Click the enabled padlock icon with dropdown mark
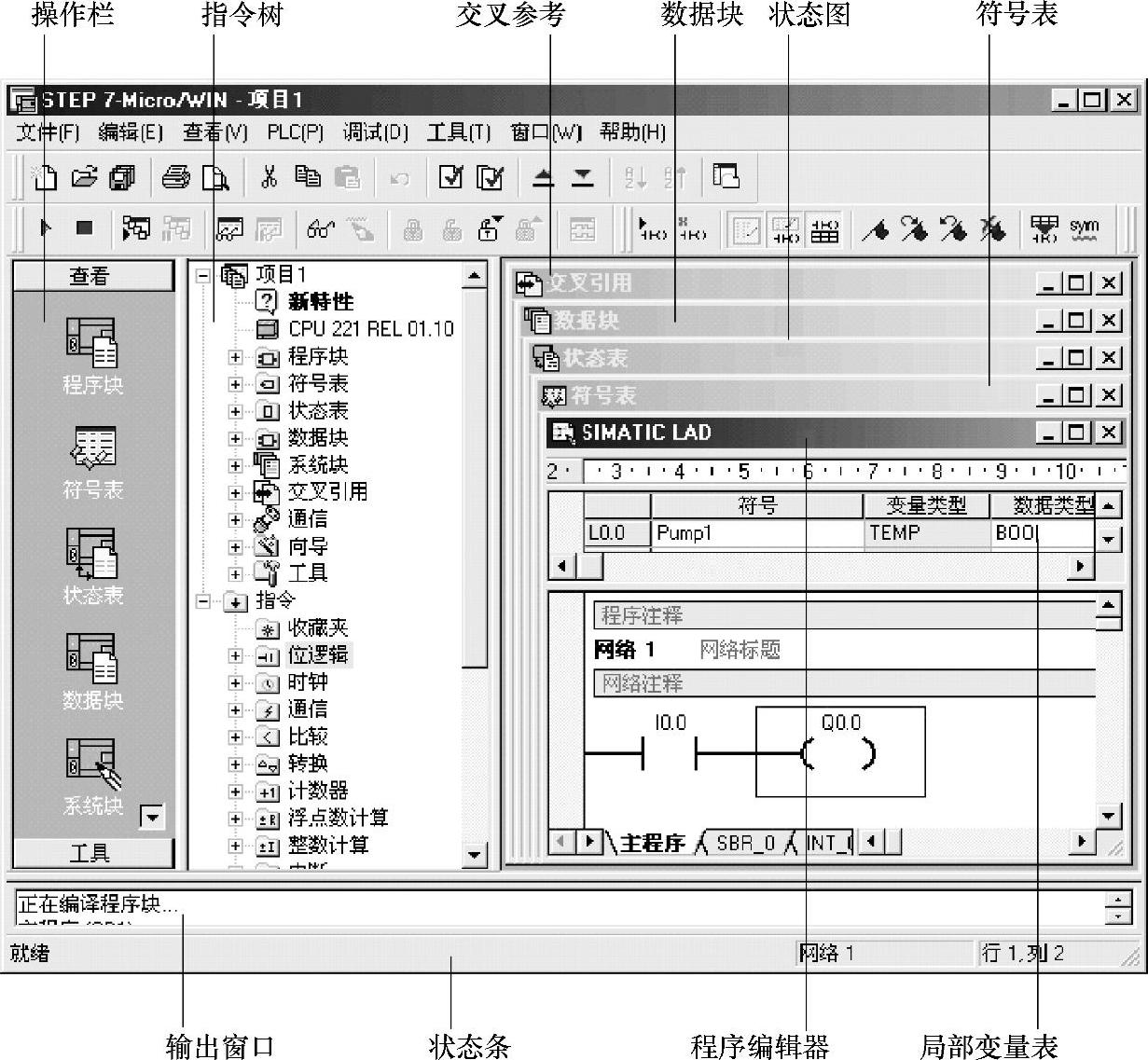 491,229
